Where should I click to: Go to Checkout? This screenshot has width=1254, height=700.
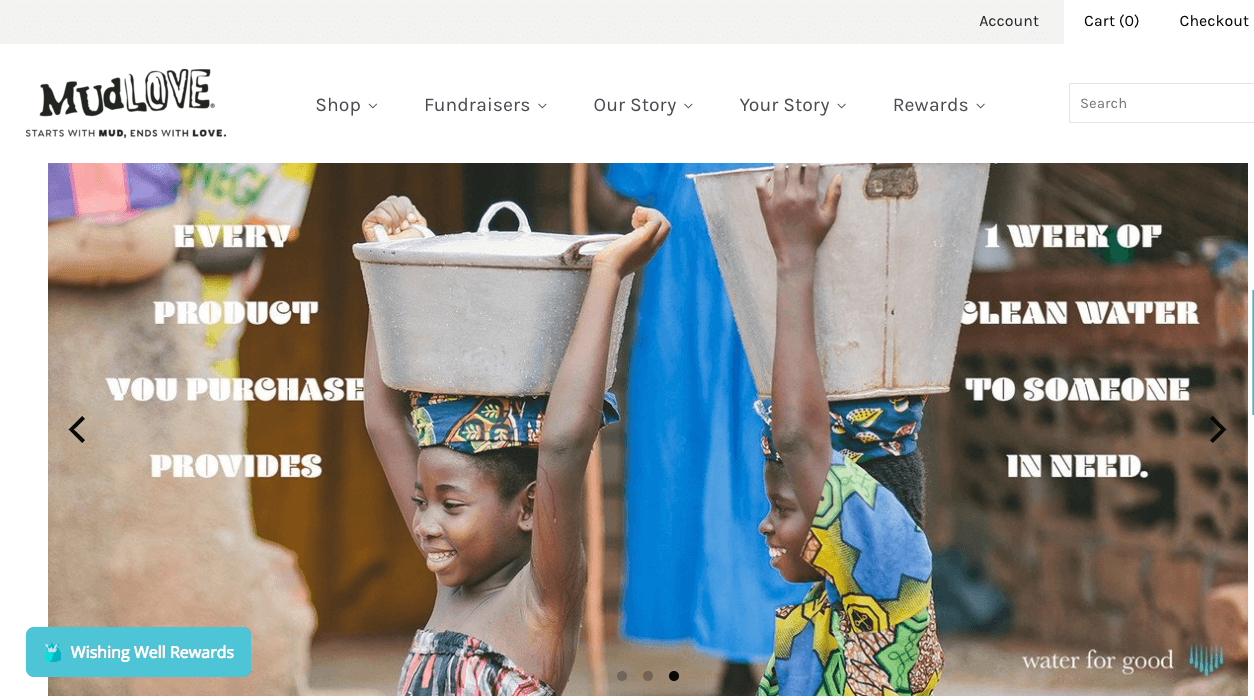pos(1214,21)
